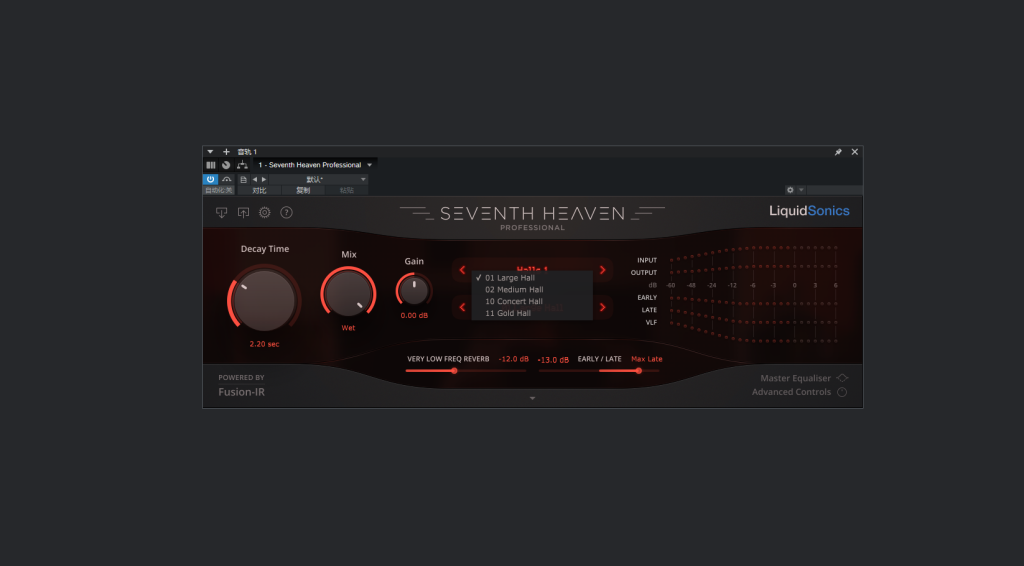This screenshot has height=566, width=1024.
Task: Click the pin window icon
Action: (x=838, y=152)
